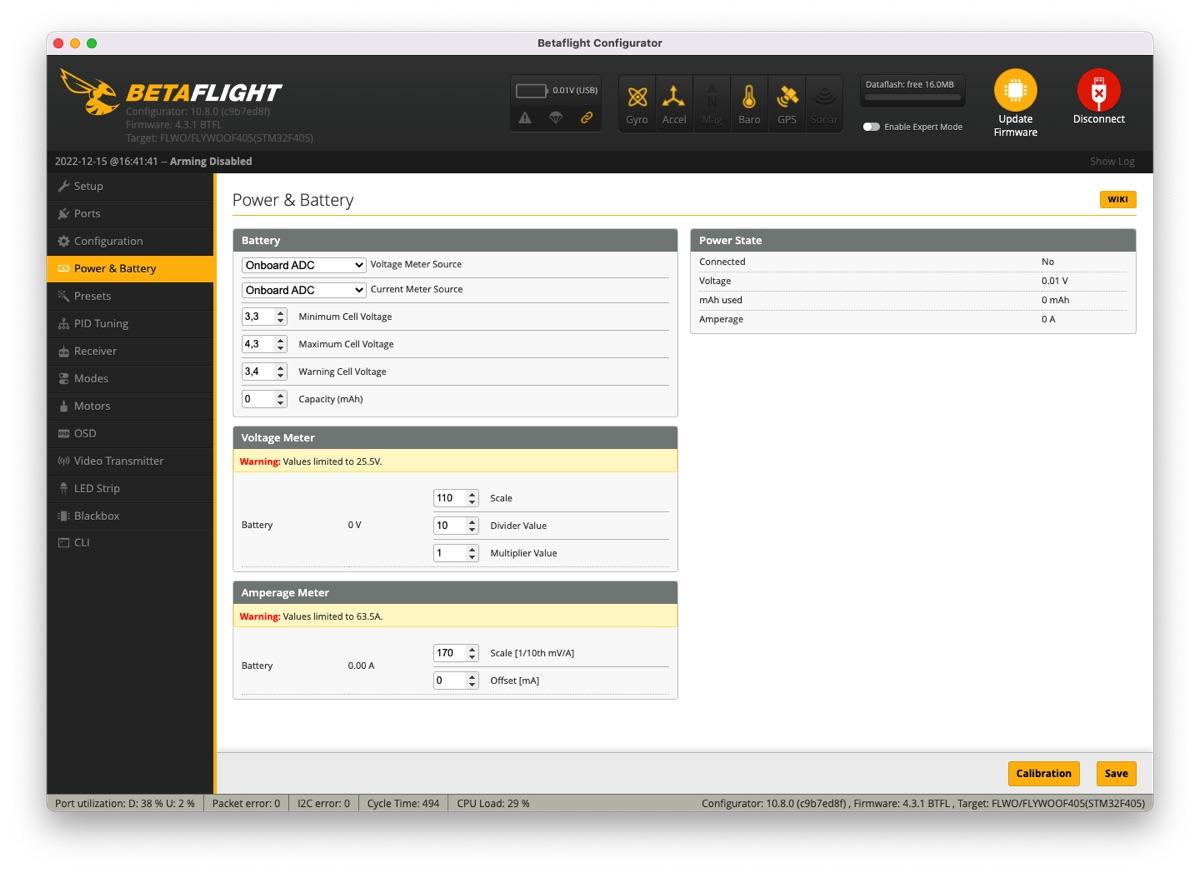Click "Port utilization: D: 38 % U: 2 %"

click(x=125, y=803)
